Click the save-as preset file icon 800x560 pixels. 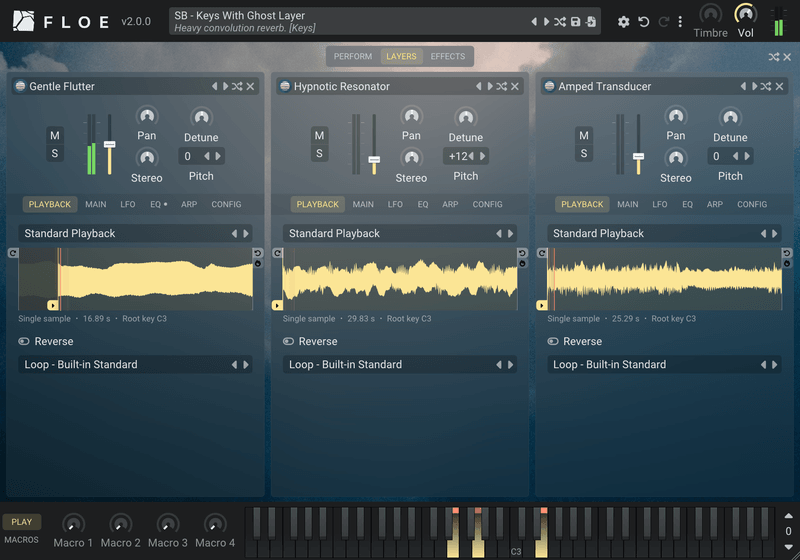point(591,21)
